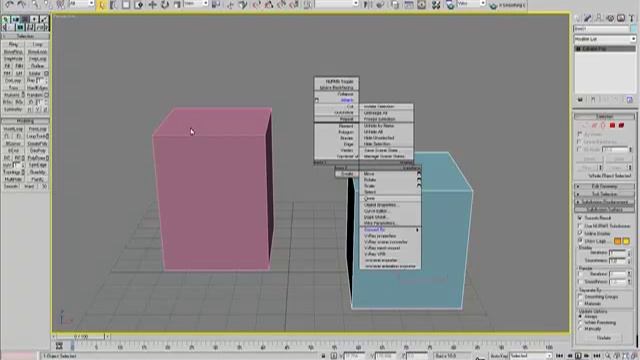The width and height of the screenshot is (640, 360).
Task: Click the orange Show Cage color swatch
Action: (x=618, y=241)
